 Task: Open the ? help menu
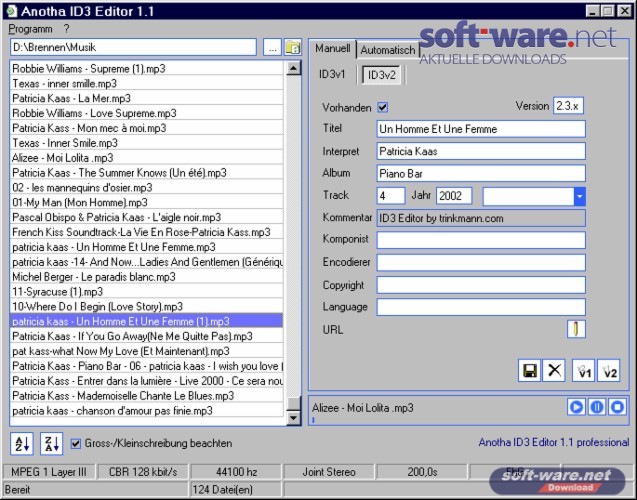point(67,29)
